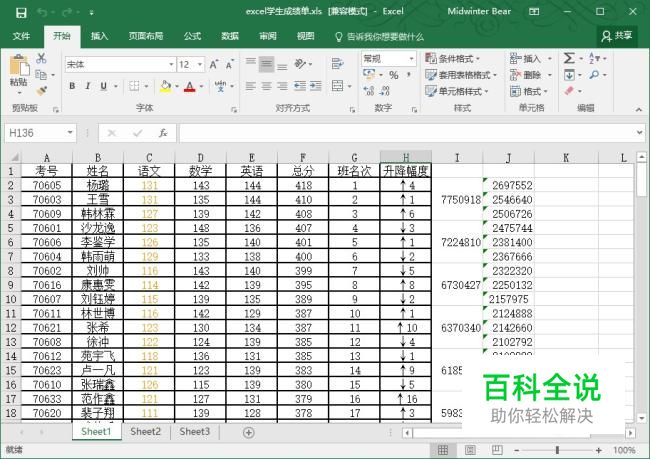Open number format dropdown

point(411,59)
